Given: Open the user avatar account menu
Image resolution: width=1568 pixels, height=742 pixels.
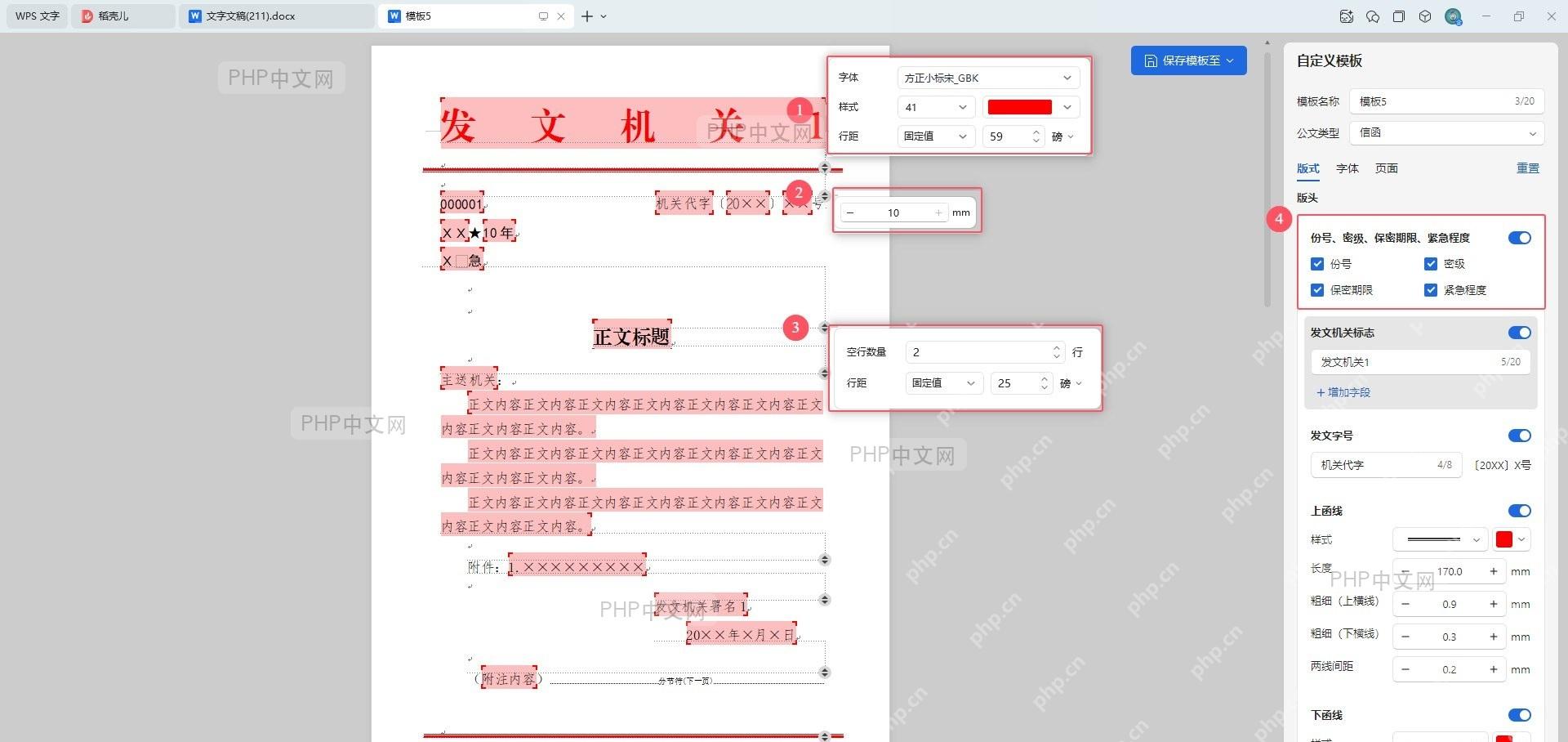Looking at the screenshot, I should tap(1453, 16).
